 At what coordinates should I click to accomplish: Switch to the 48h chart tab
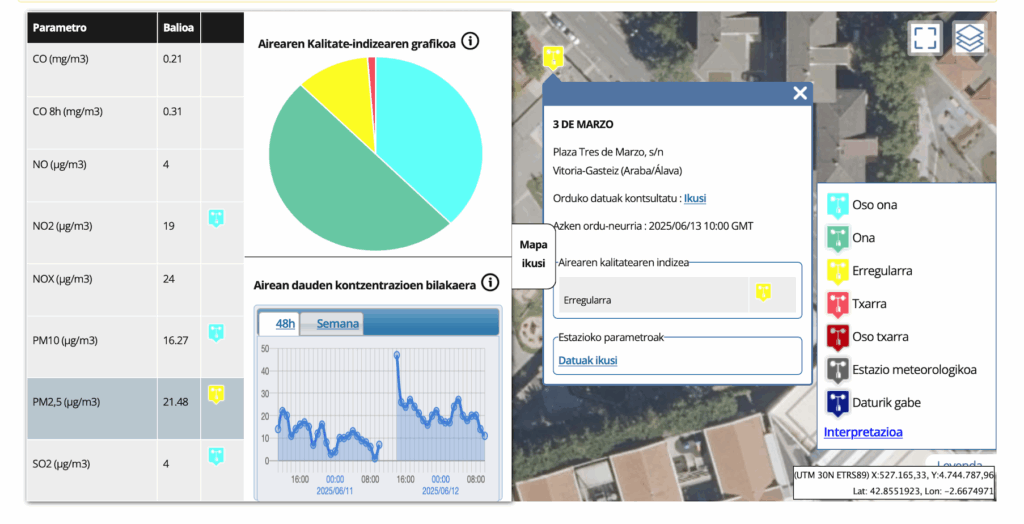[x=285, y=323]
